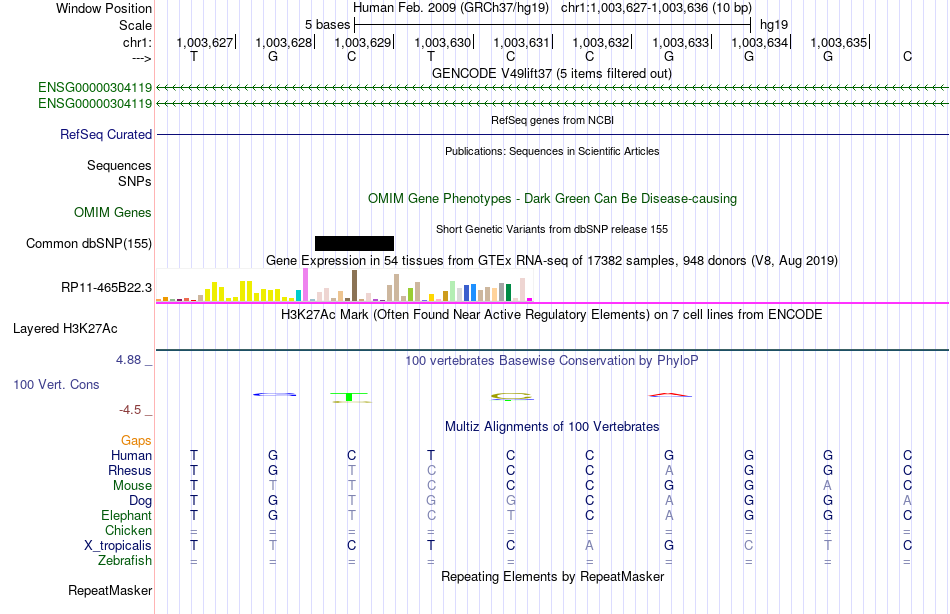This screenshot has height=614, width=950.
Task: Click the reverse-strand arrow label beside sequence
Action: (141, 58)
